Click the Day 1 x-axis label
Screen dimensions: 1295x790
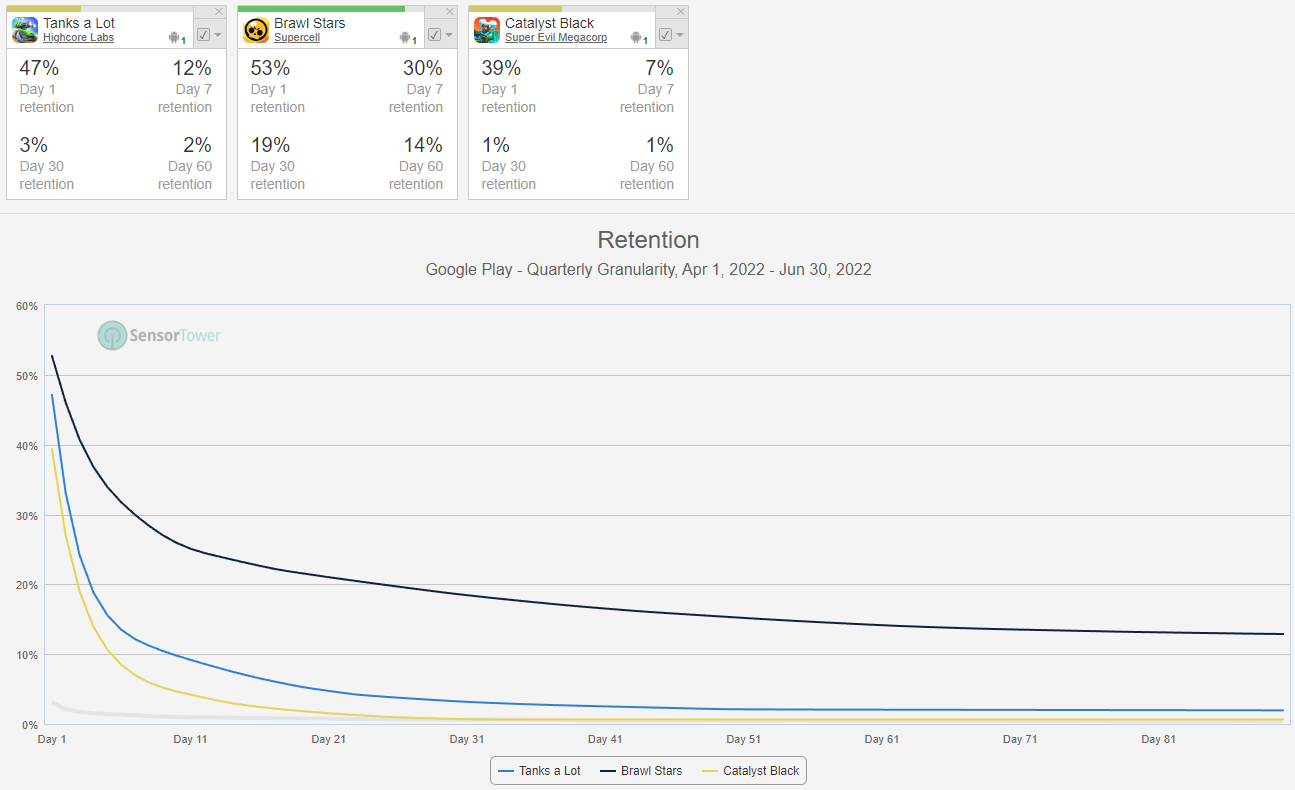pyautogui.click(x=52, y=740)
